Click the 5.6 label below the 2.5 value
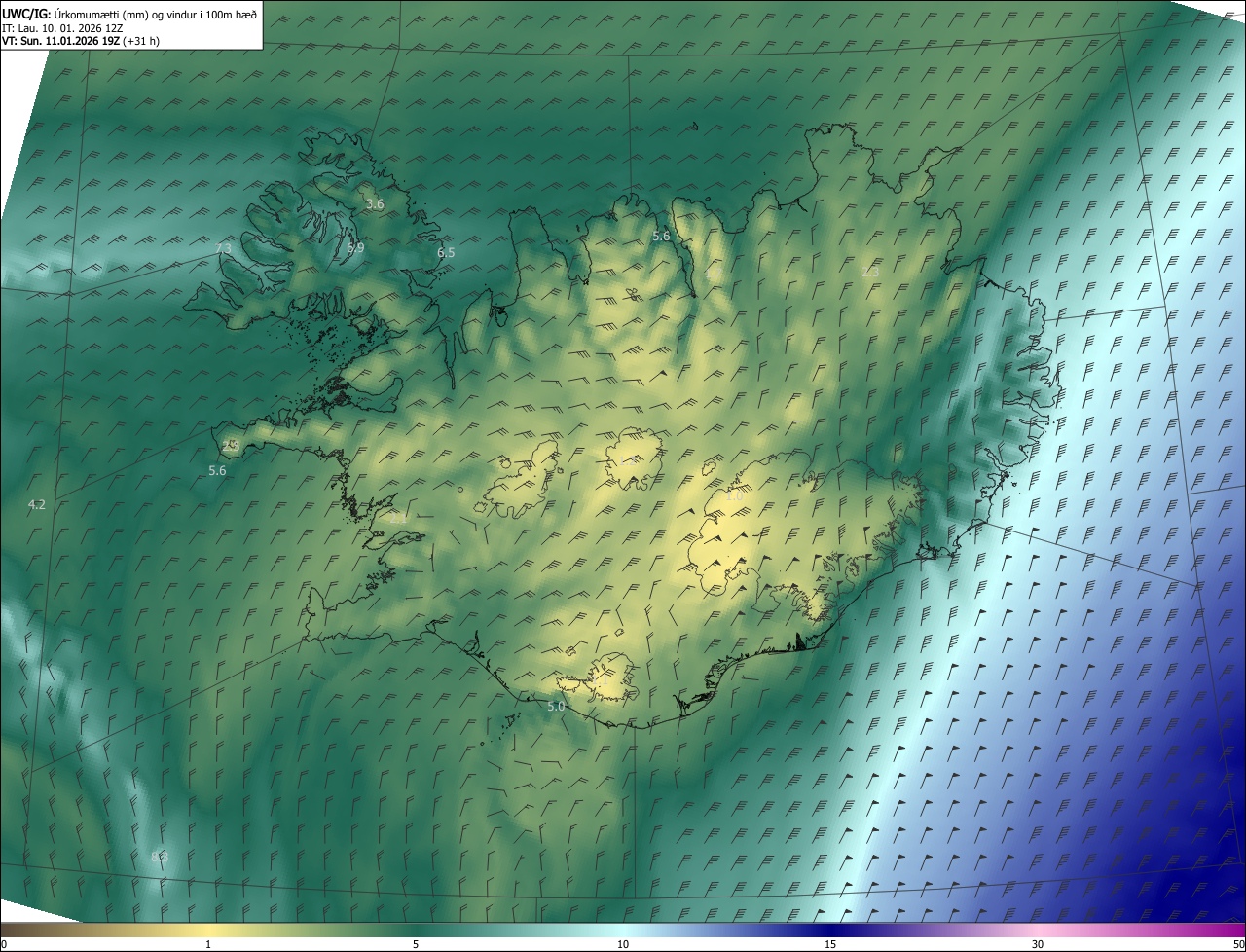1246x952 pixels. click(x=217, y=470)
